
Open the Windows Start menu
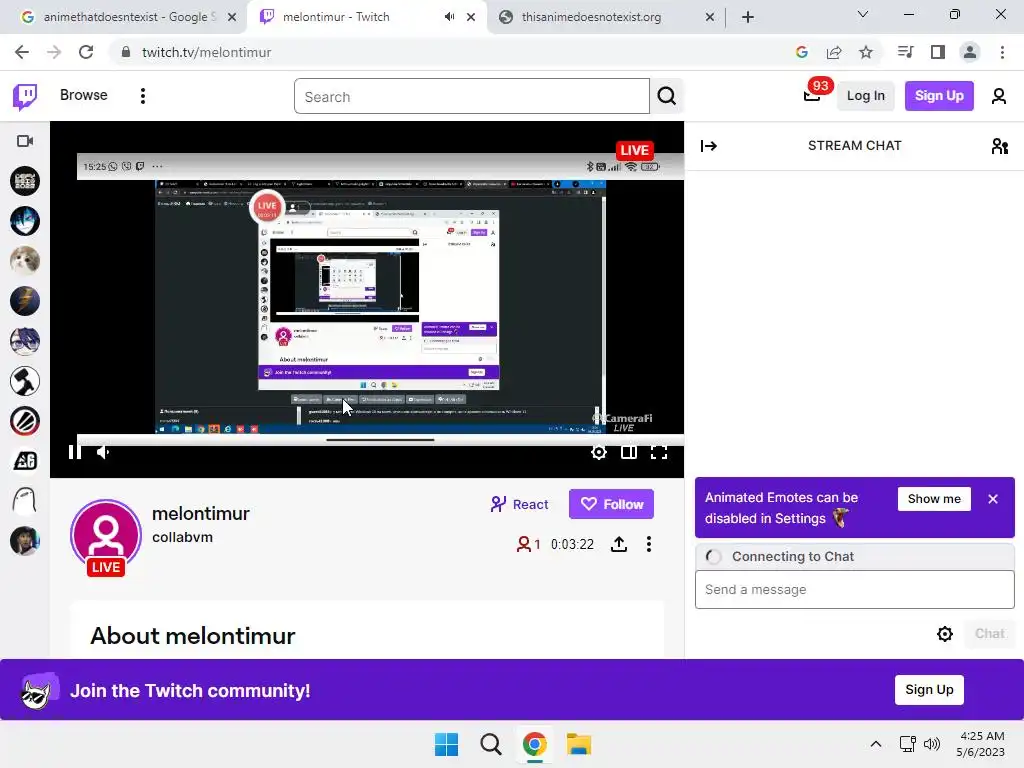coord(447,744)
